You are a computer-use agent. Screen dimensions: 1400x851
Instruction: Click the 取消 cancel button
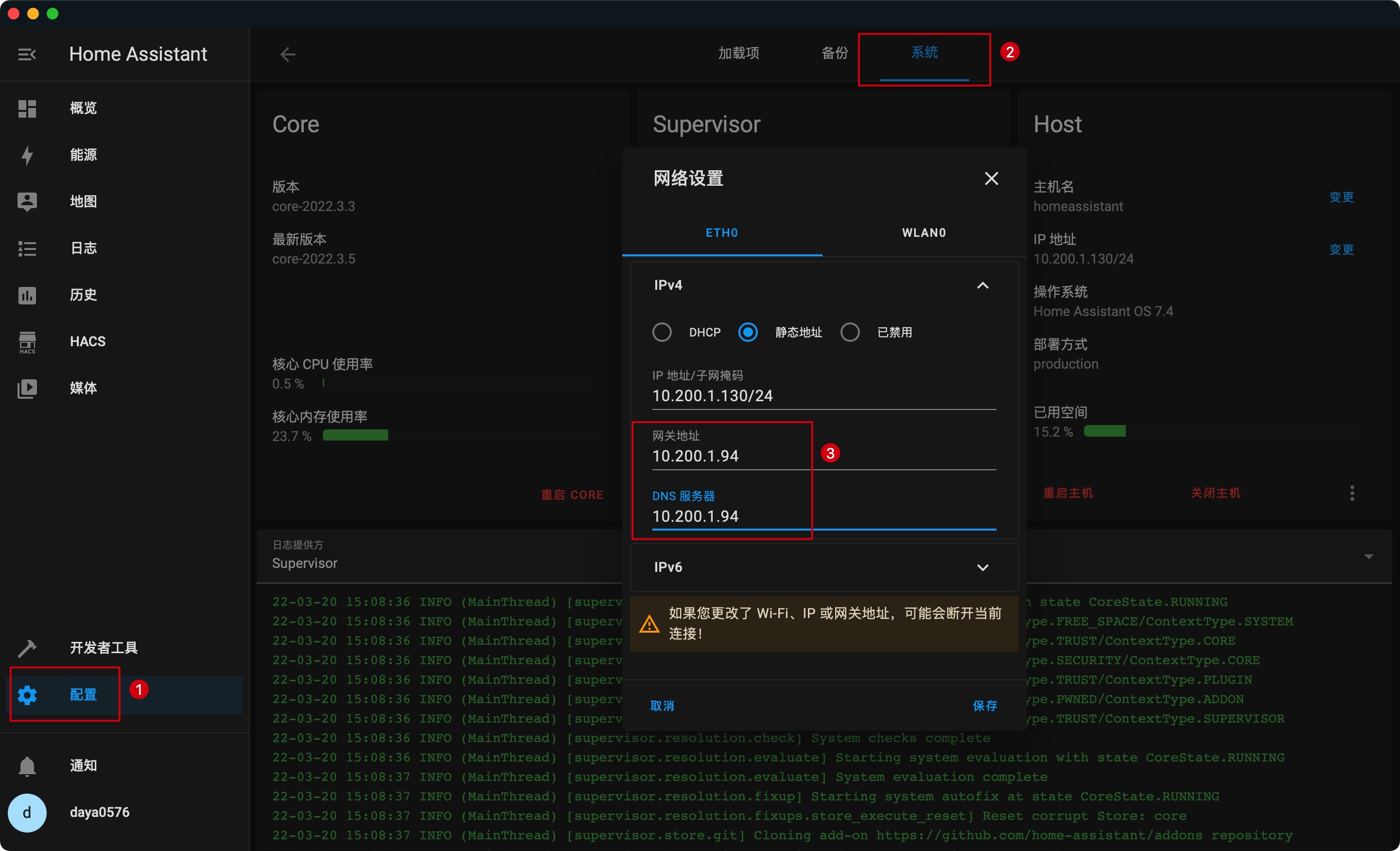tap(663, 706)
